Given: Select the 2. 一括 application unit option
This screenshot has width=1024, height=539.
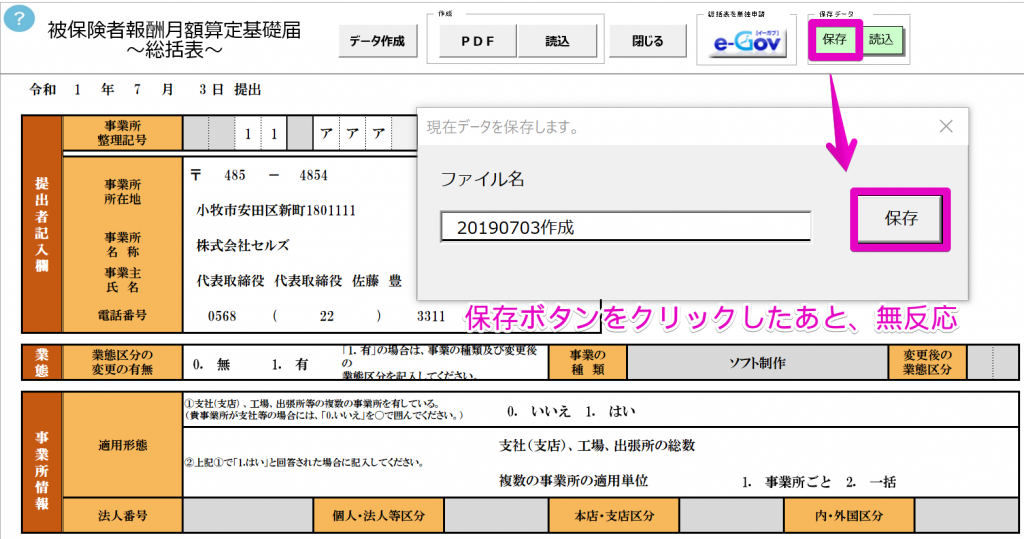Looking at the screenshot, I should pyautogui.click(x=870, y=481).
